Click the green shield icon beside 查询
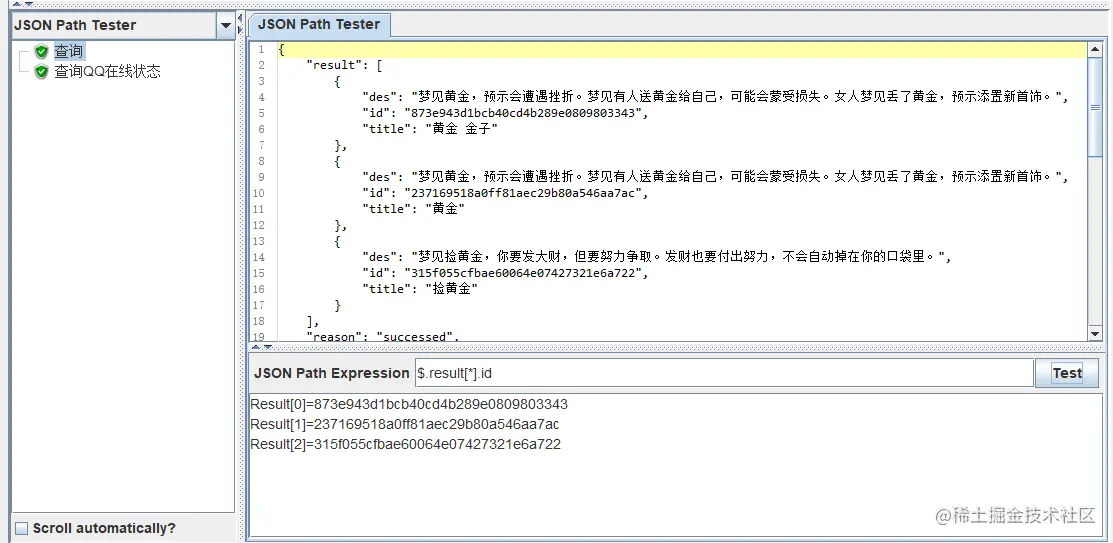The image size is (1113, 543). (42, 51)
